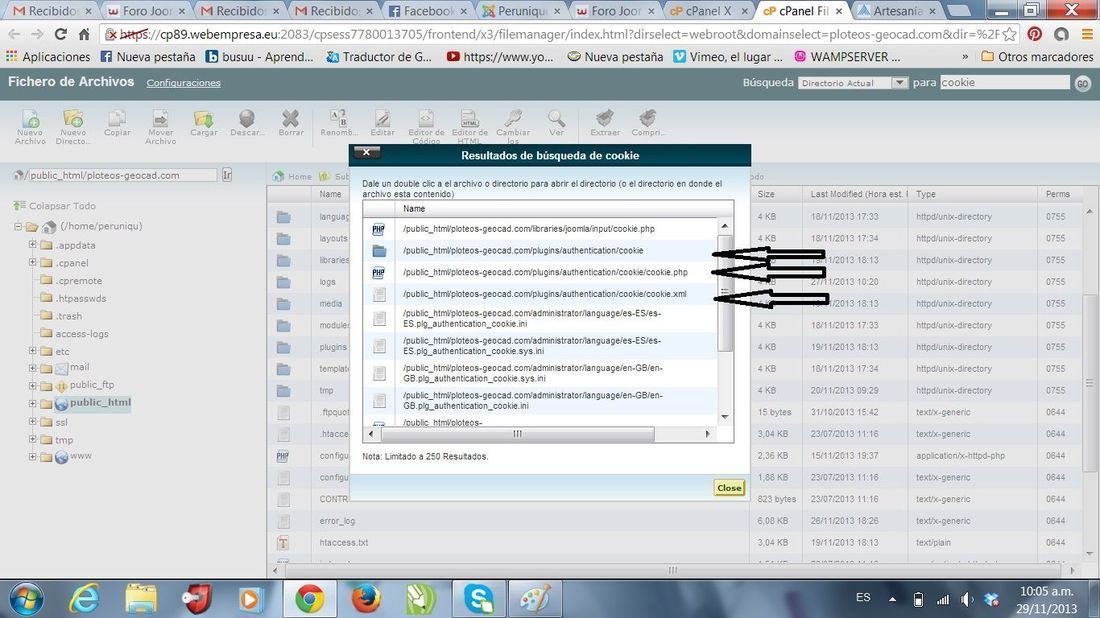Open the Directorio Actual search dropdown
The height and width of the screenshot is (618, 1100).
click(852, 83)
